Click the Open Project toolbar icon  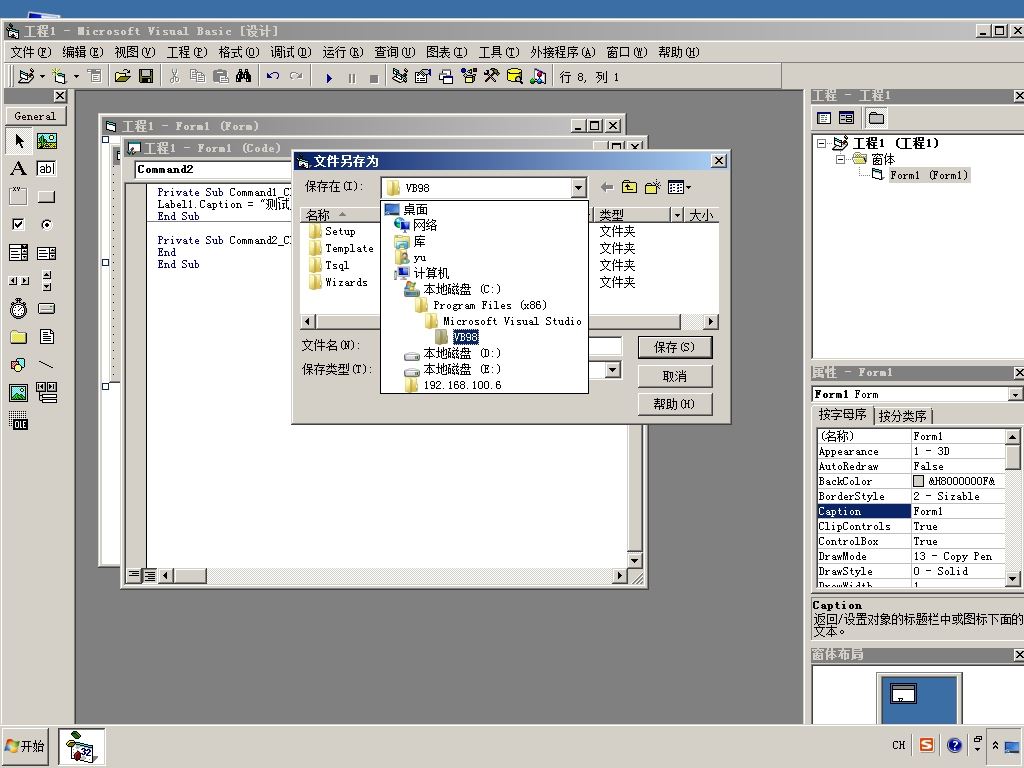(x=122, y=77)
